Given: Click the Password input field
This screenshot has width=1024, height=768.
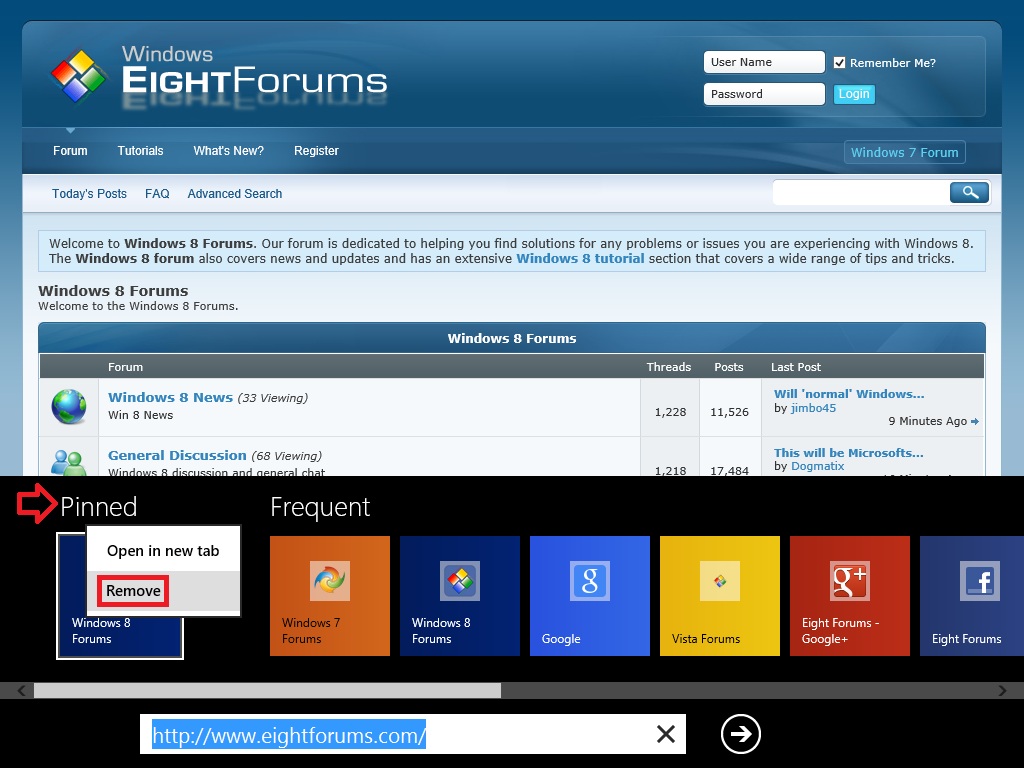Looking at the screenshot, I should click(x=764, y=94).
